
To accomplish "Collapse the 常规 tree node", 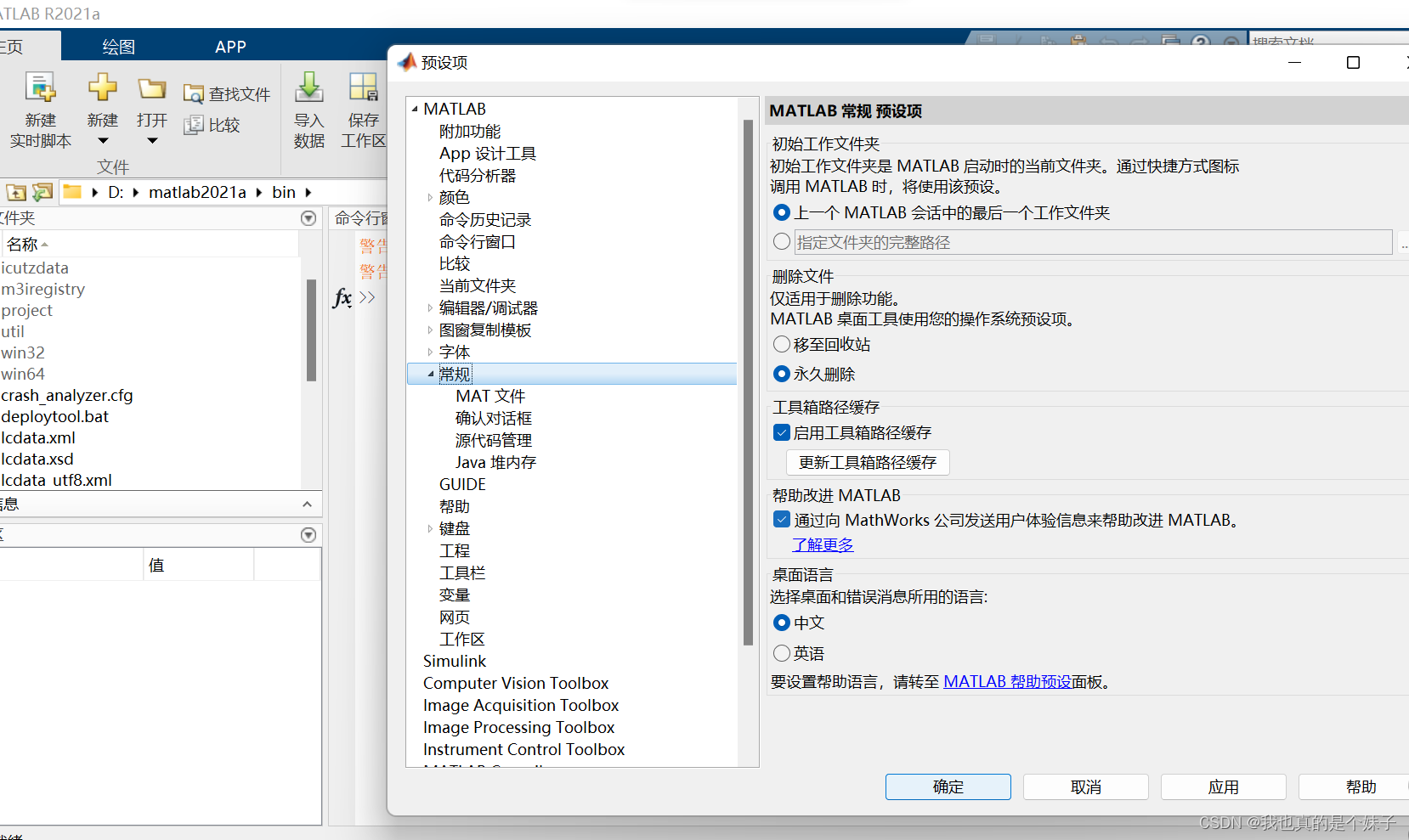I will [430, 374].
